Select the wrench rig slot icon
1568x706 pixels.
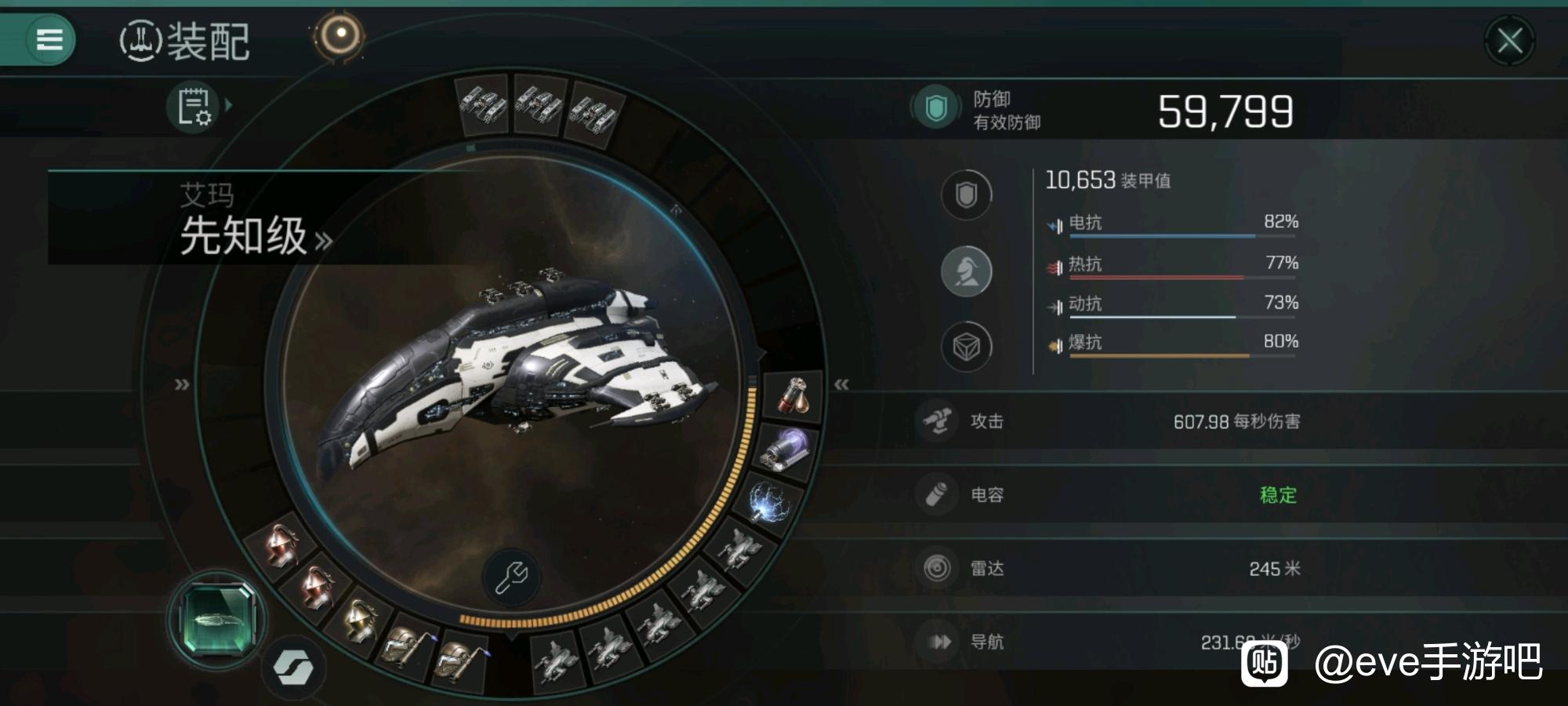click(511, 578)
